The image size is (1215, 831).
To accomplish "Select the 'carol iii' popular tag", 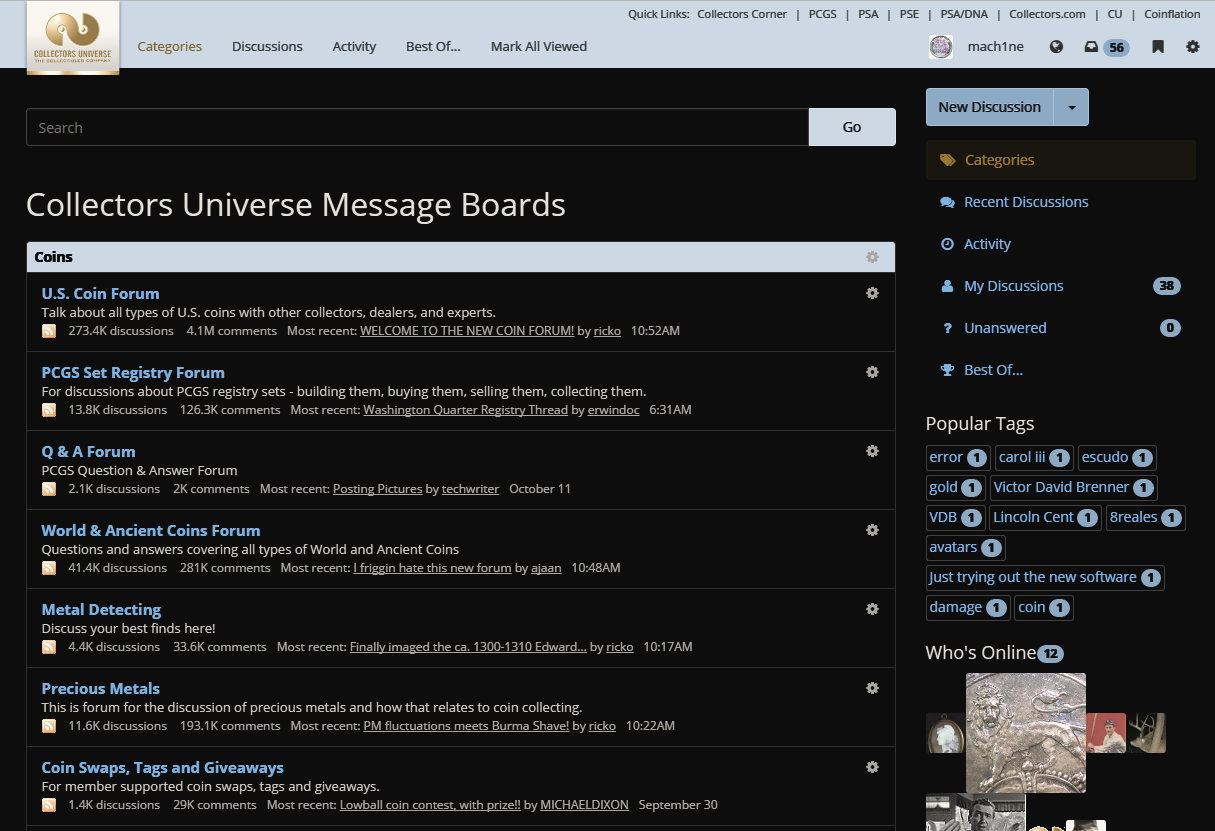I will pyautogui.click(x=1034, y=457).
